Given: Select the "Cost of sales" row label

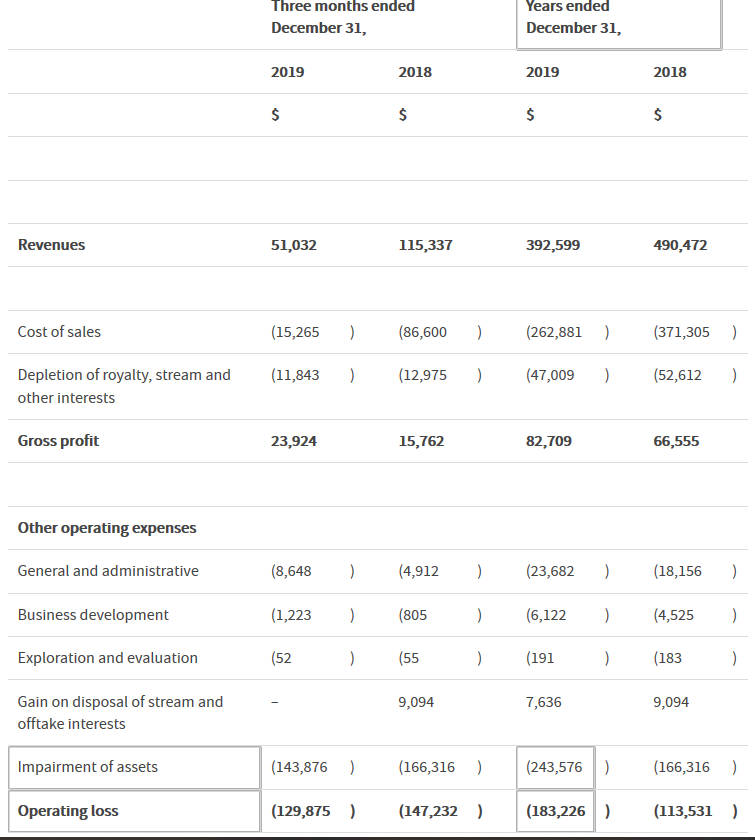Looking at the screenshot, I should pyautogui.click(x=59, y=332).
